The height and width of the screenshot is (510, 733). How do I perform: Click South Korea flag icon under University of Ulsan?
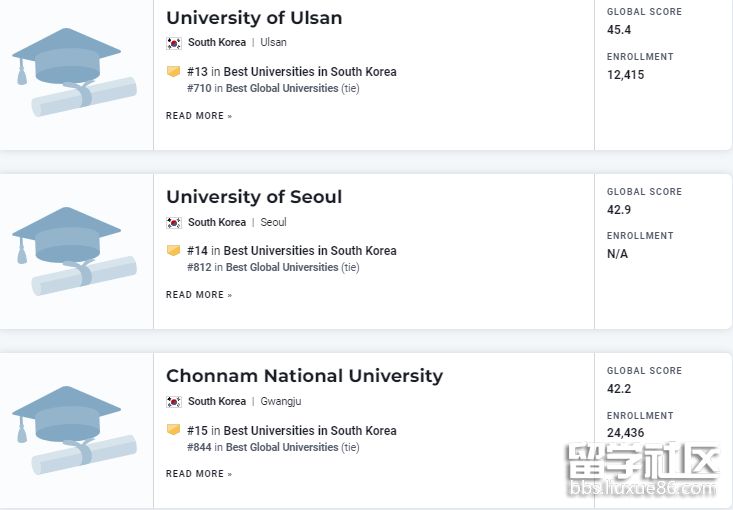[174, 43]
